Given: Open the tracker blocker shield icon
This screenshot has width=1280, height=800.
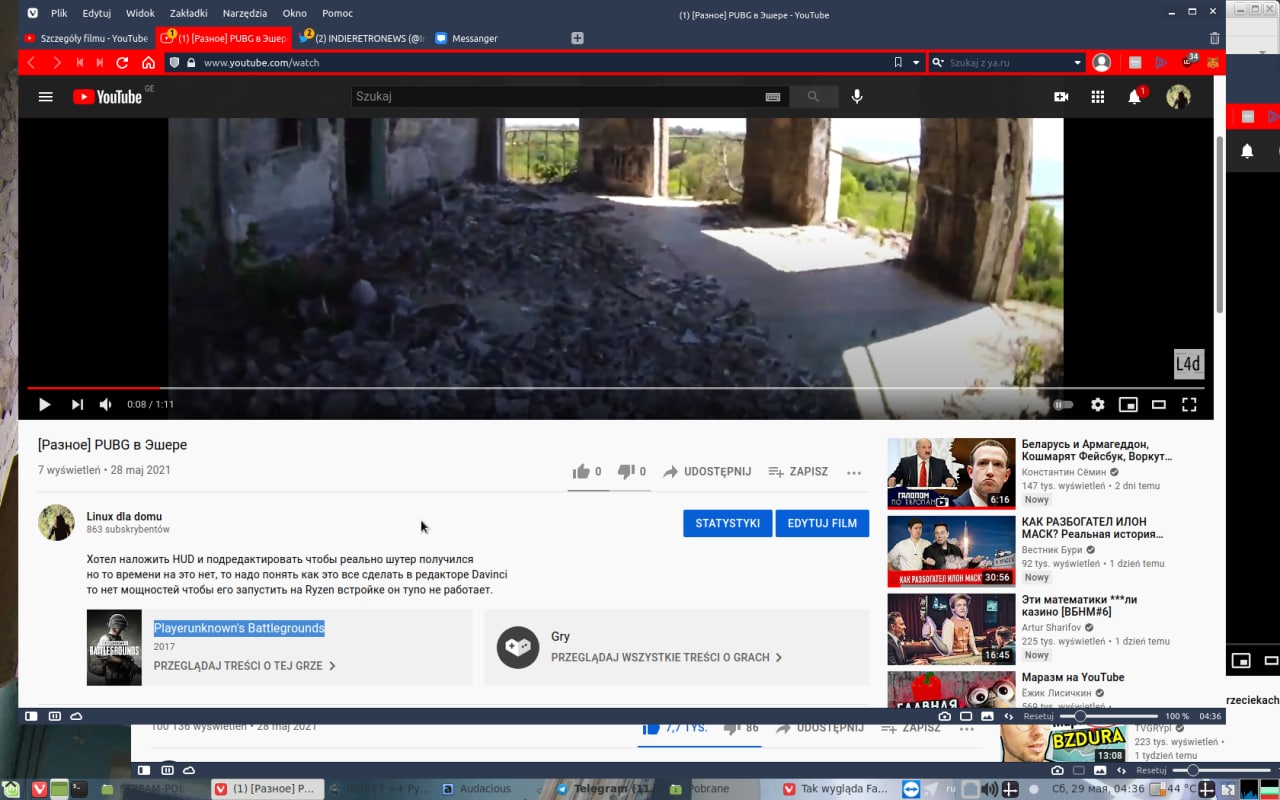Looking at the screenshot, I should [174, 62].
